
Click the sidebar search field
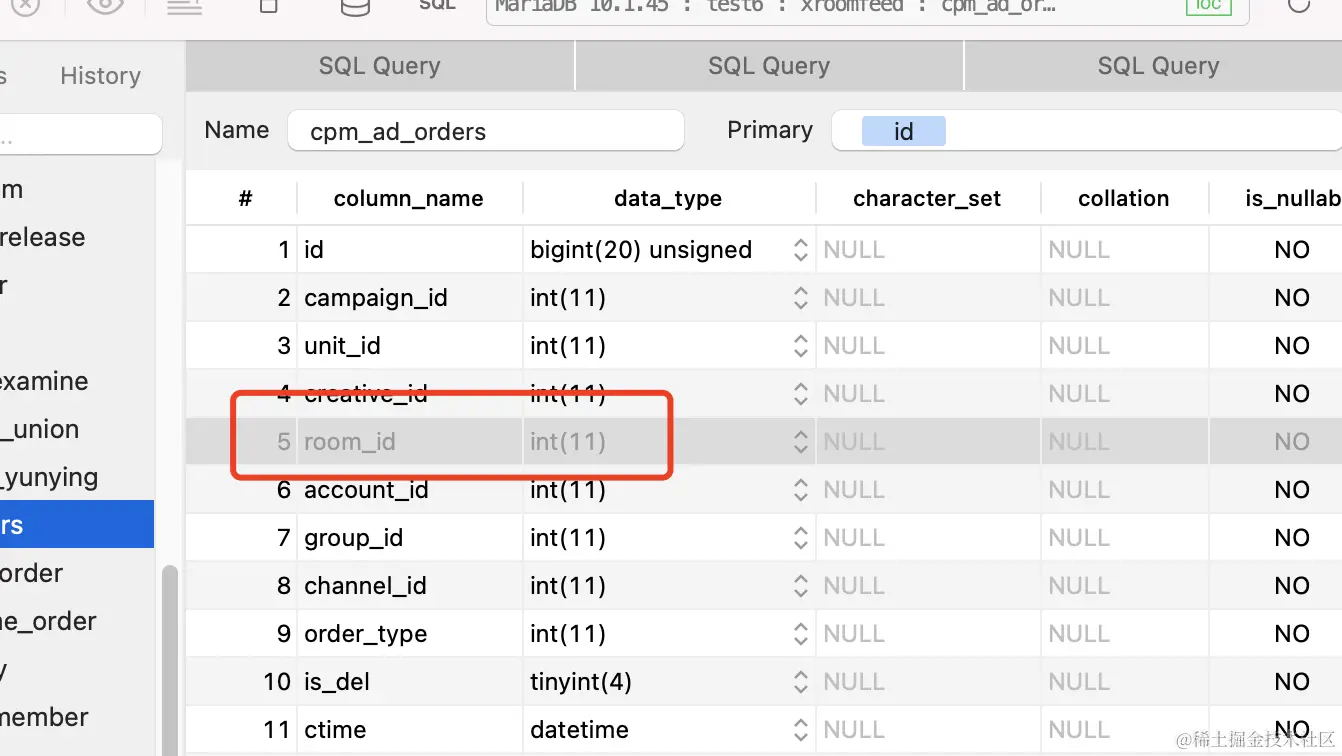pos(80,134)
